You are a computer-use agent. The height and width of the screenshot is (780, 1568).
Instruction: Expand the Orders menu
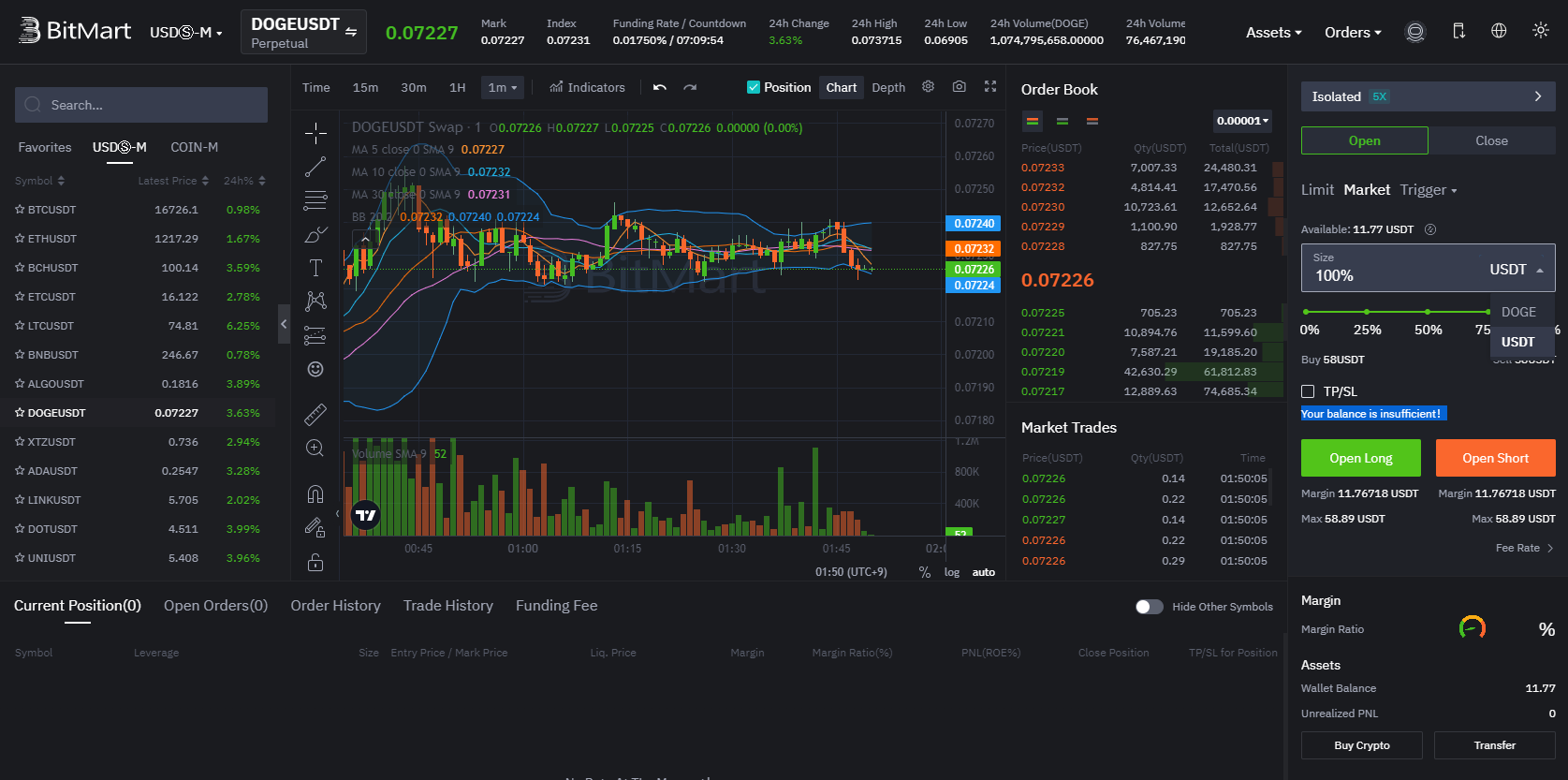[1353, 32]
